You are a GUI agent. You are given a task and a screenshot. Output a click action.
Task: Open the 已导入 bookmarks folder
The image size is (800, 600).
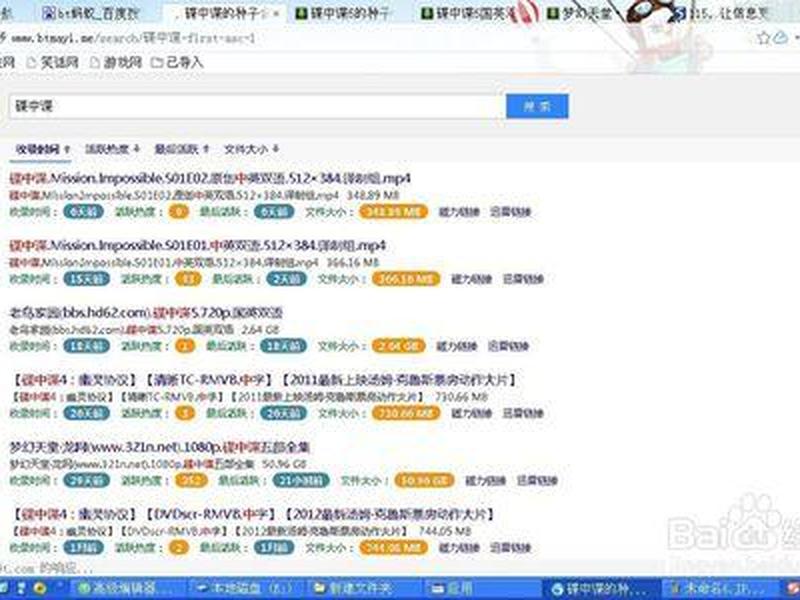pyautogui.click(x=178, y=62)
